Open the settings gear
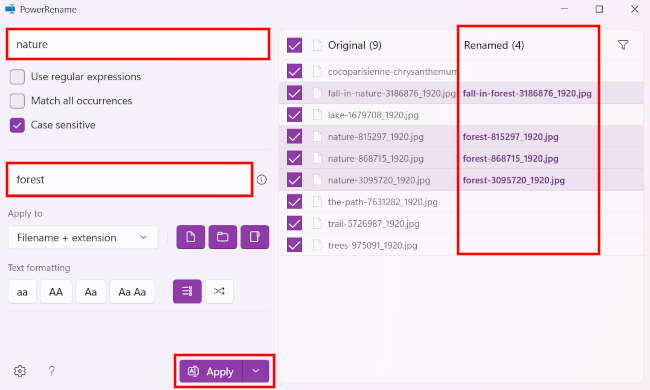The image size is (650, 390). click(x=20, y=371)
